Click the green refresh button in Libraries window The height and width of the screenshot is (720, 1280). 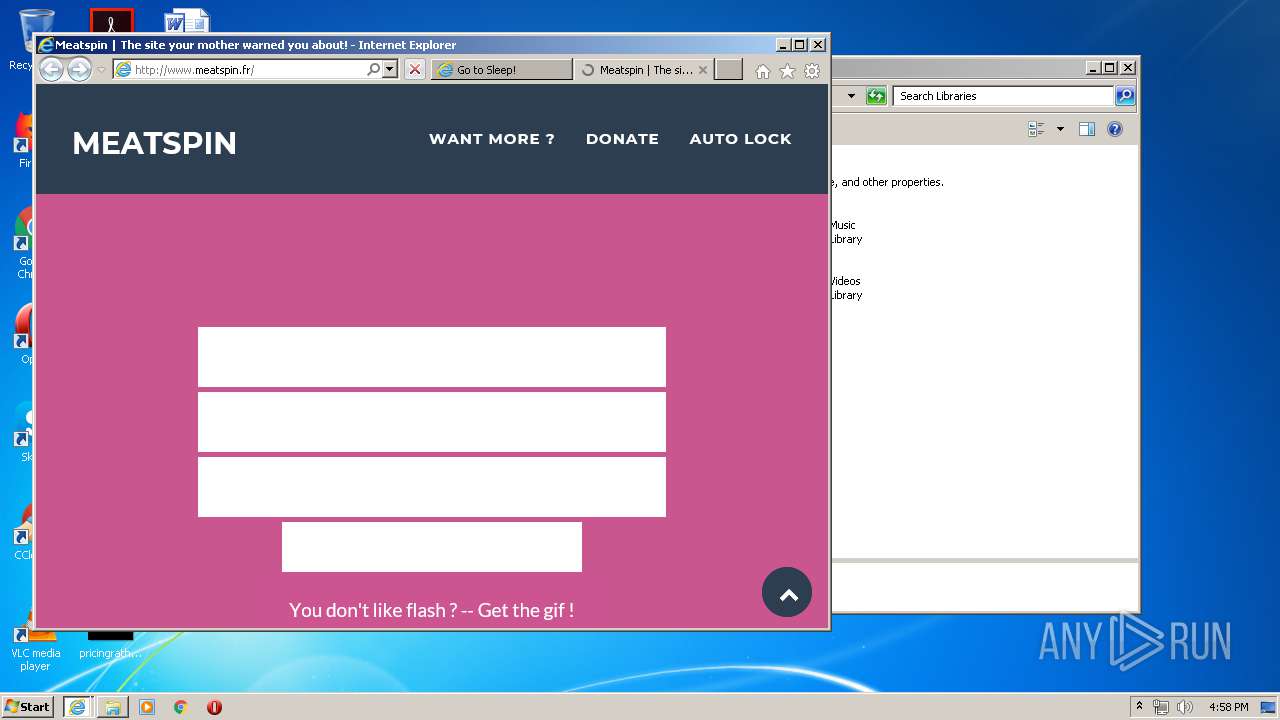[876, 96]
